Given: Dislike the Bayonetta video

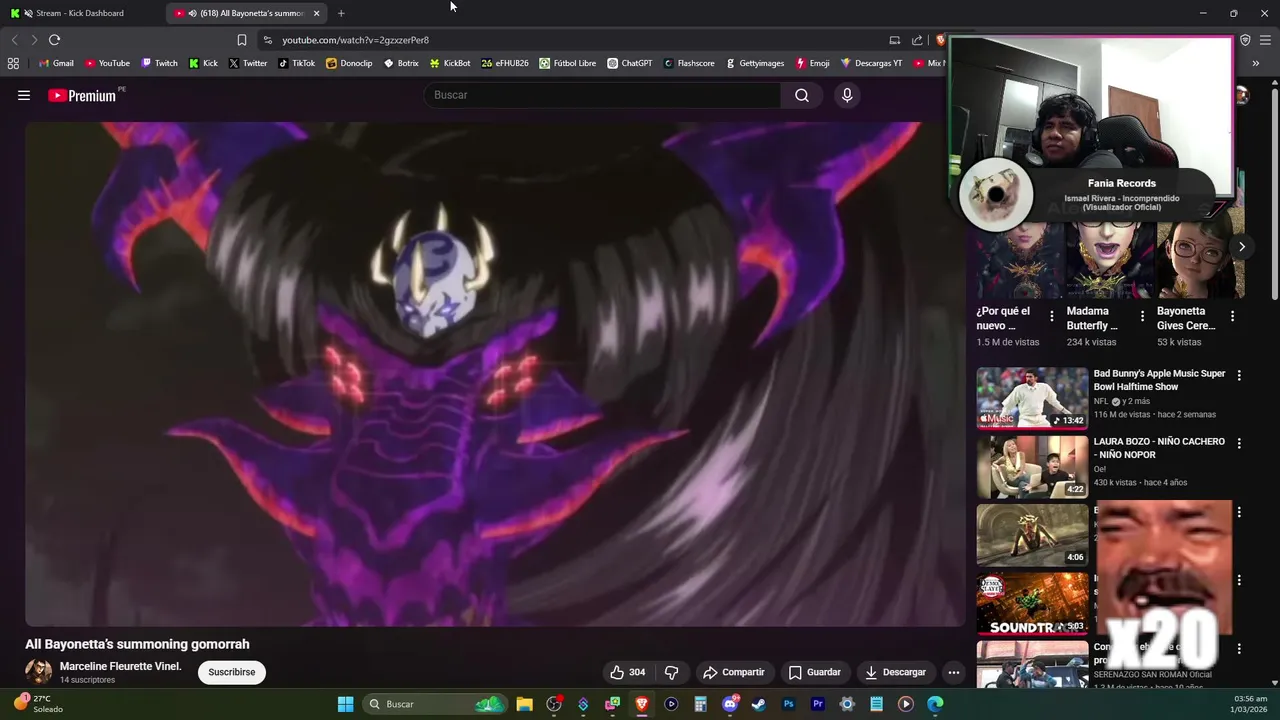Looking at the screenshot, I should click(672, 672).
